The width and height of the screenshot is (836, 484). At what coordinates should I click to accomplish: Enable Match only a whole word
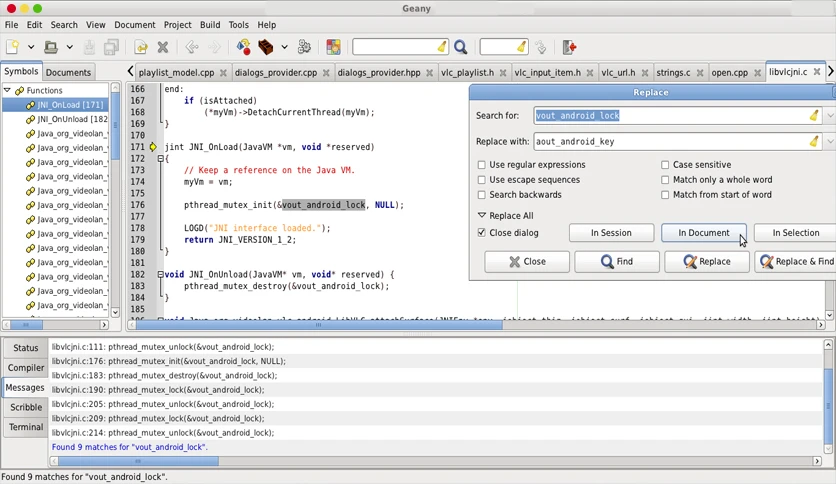pyautogui.click(x=665, y=180)
